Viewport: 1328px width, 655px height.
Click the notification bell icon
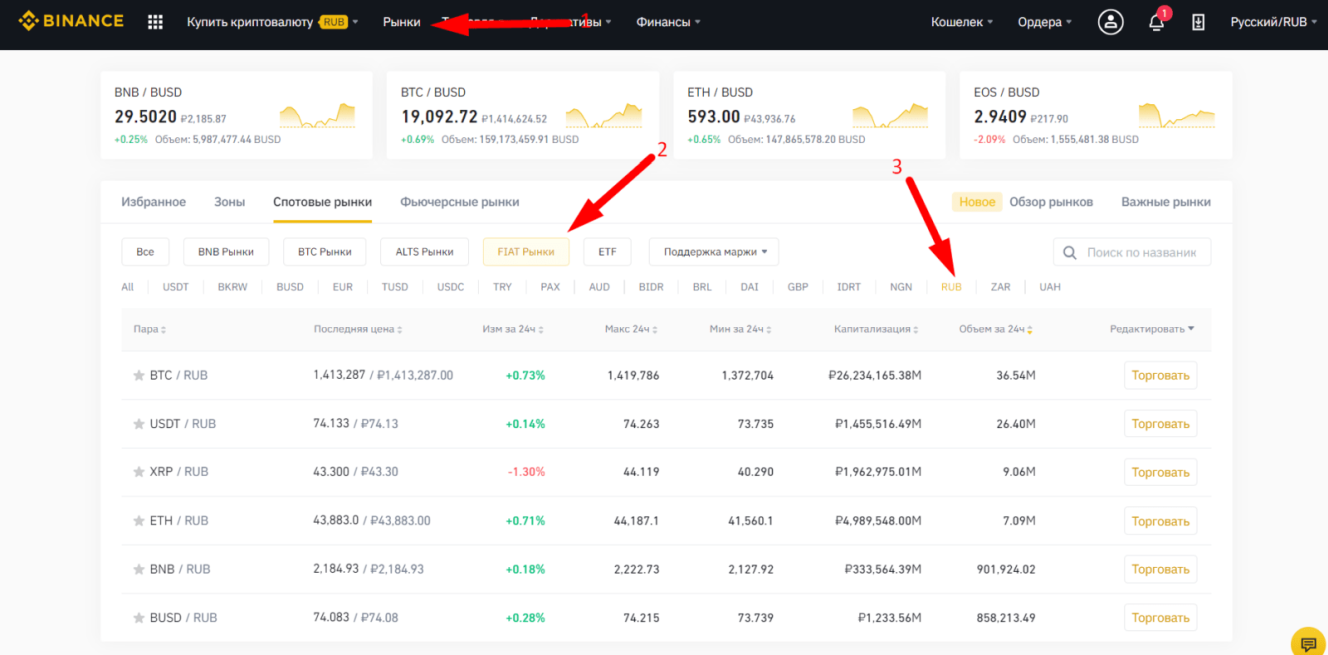[x=1155, y=21]
